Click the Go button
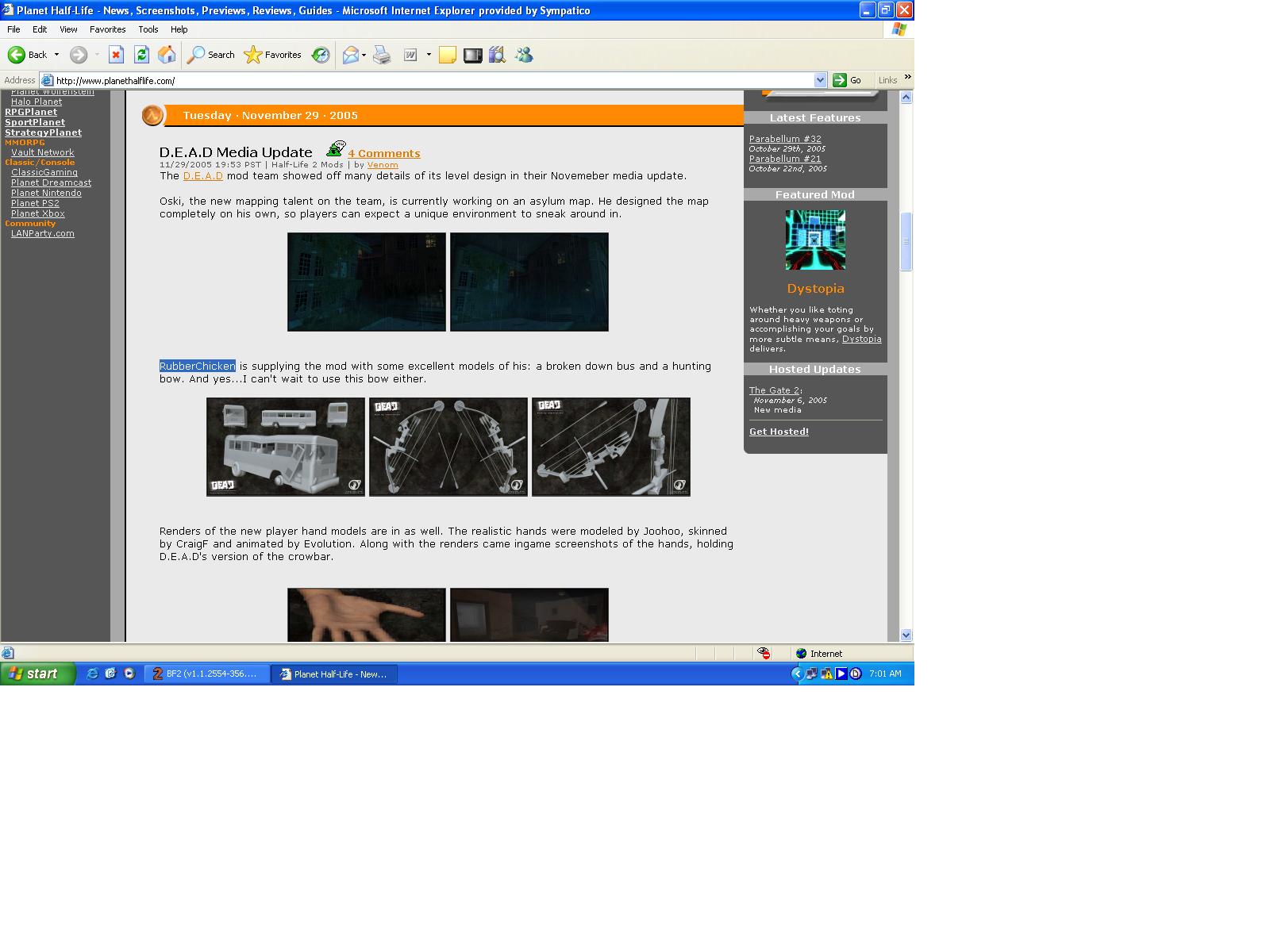 (x=848, y=80)
